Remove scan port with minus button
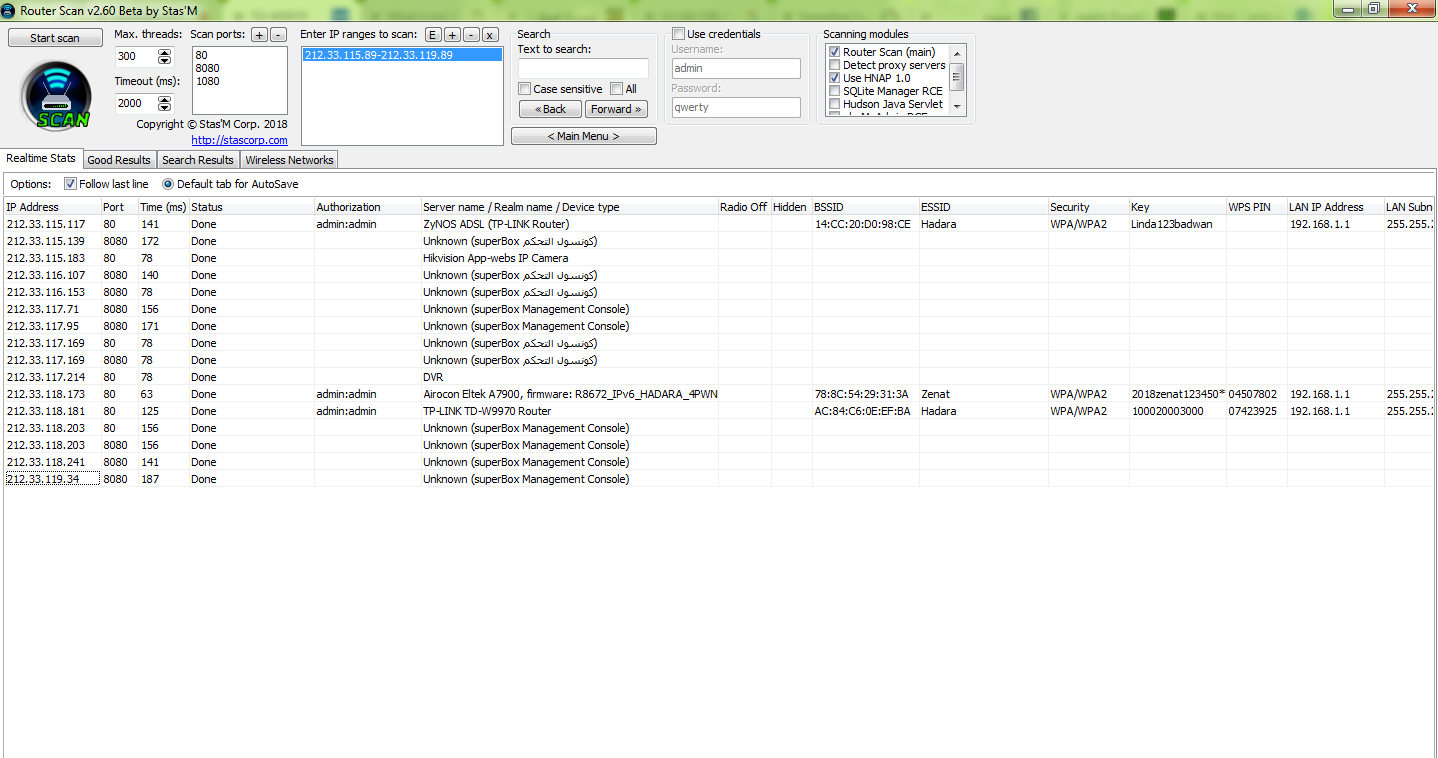Image resolution: width=1438 pixels, height=758 pixels. coord(278,35)
